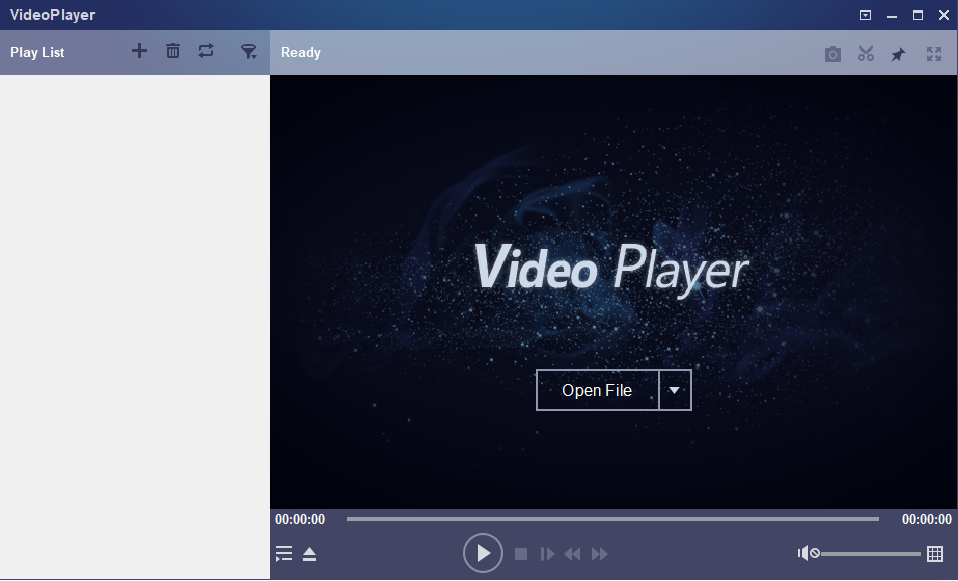
Task: Pin the window on top
Action: (x=898, y=54)
